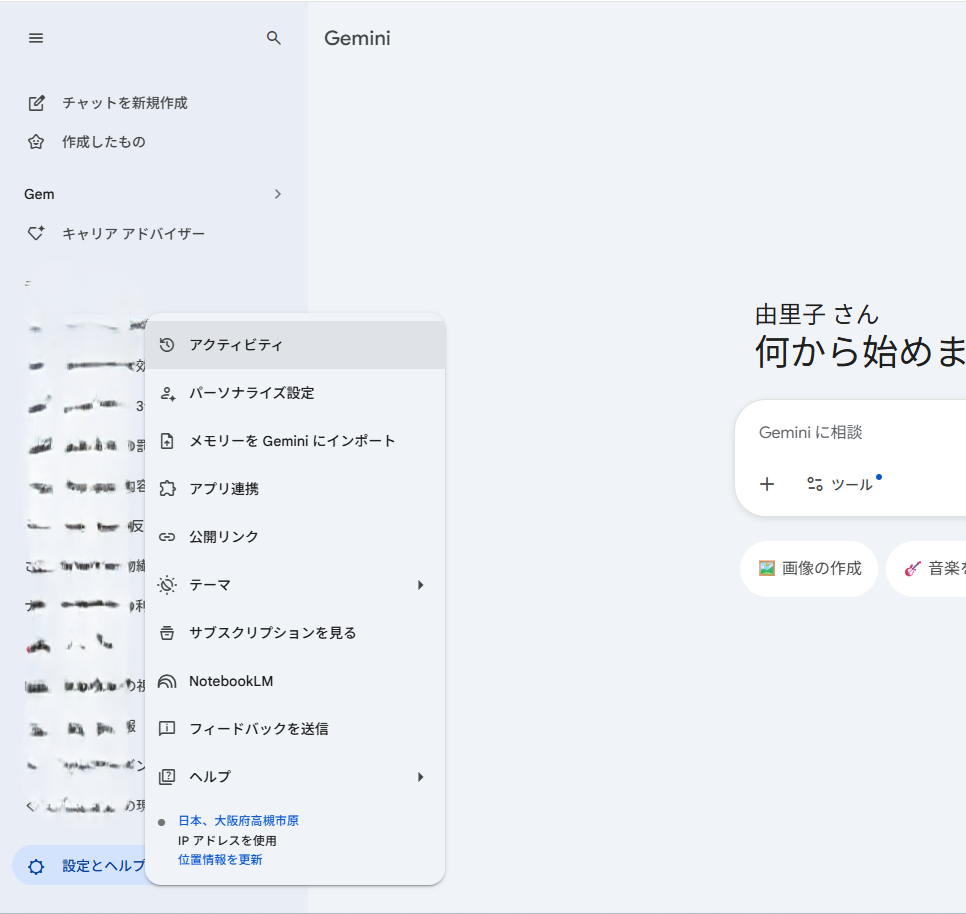Click the plus icon in prompt box
Viewport: 966px width, 914px height.
click(767, 484)
